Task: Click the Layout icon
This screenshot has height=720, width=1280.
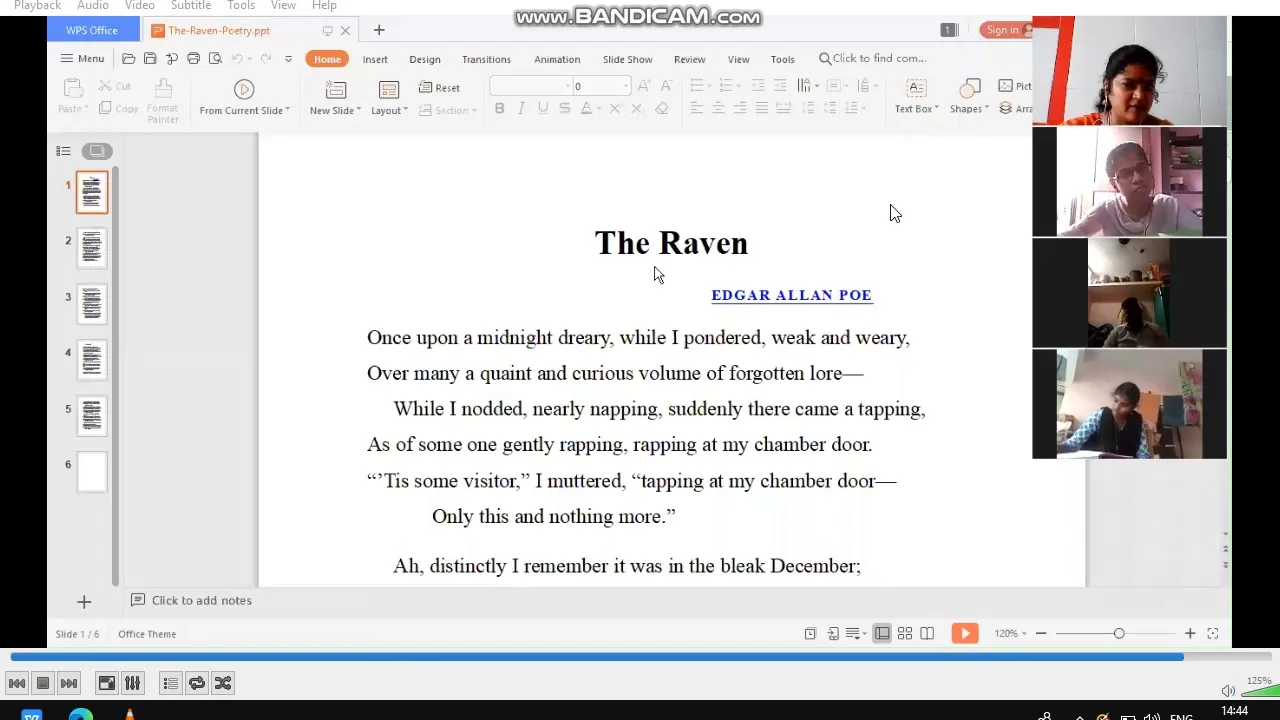Action: point(388,90)
